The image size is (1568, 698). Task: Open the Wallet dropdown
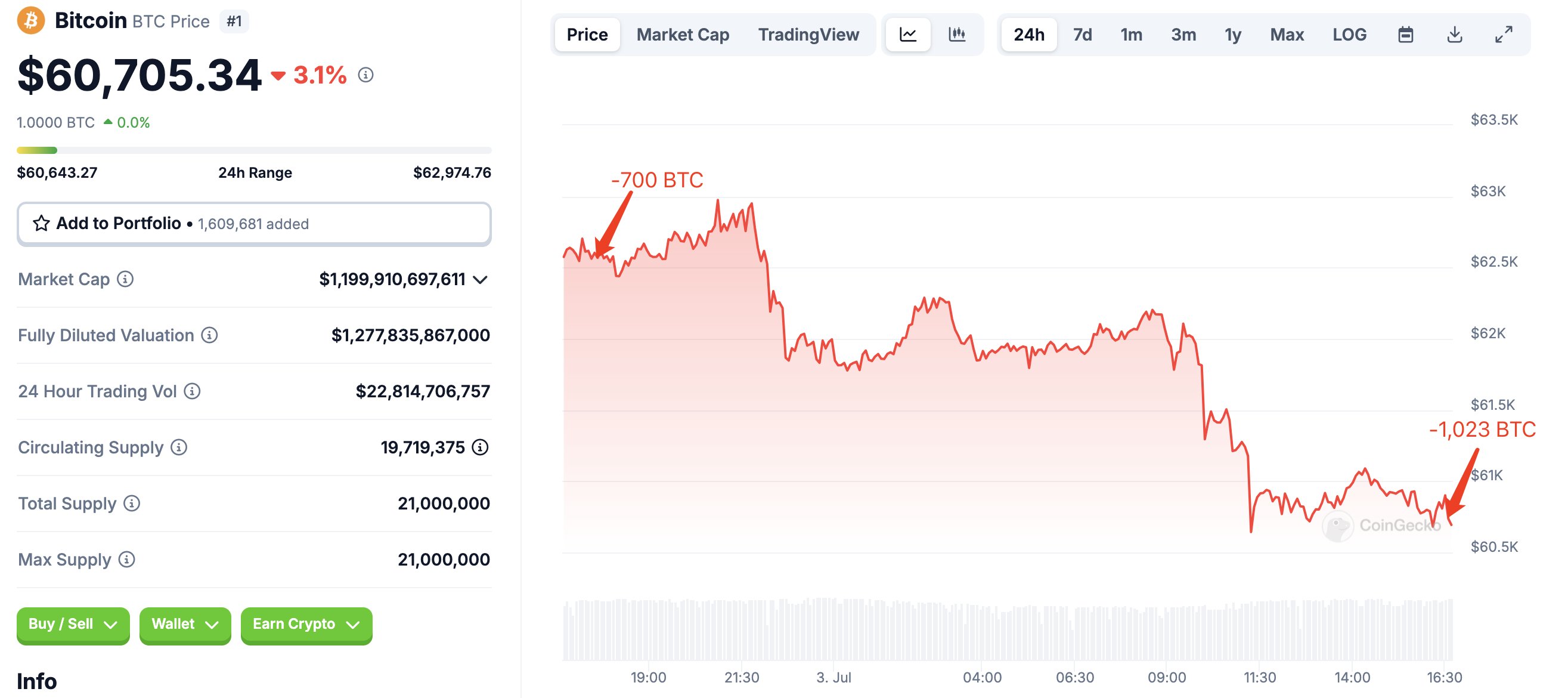[x=185, y=624]
